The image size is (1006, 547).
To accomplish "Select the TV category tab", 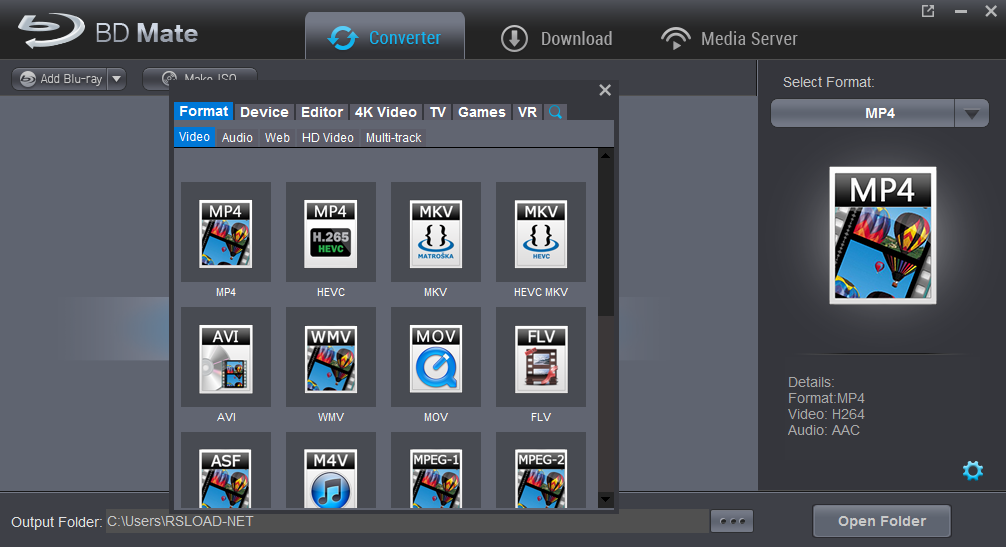I will (x=438, y=112).
